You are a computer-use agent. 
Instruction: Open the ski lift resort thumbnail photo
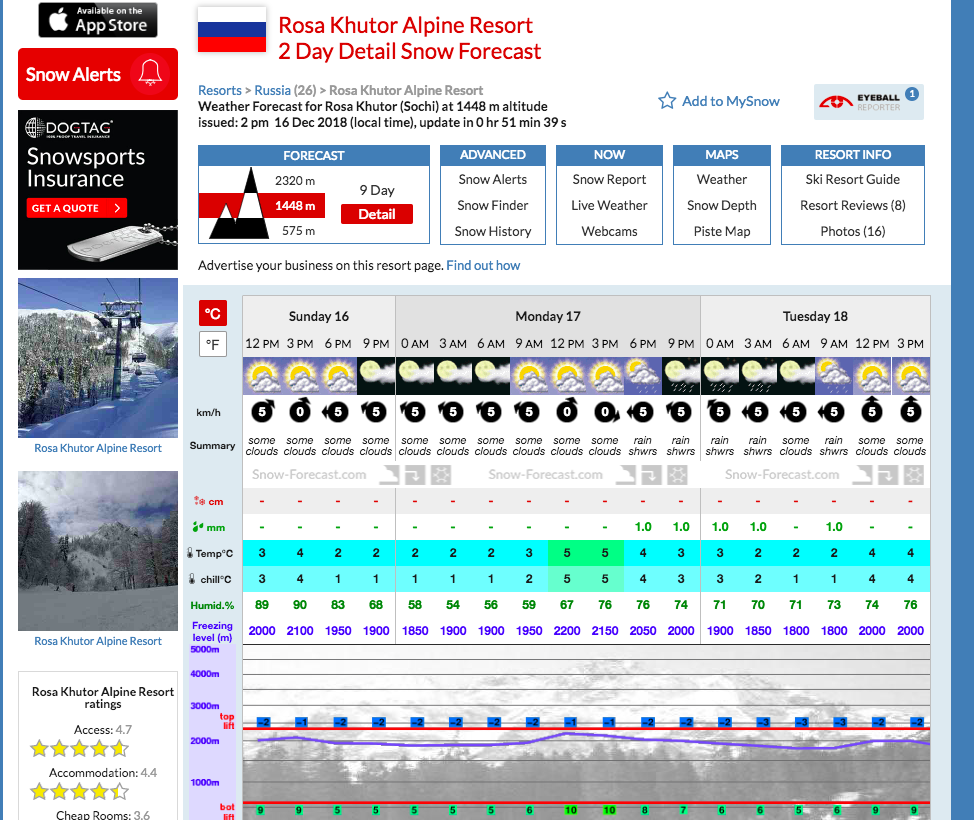pos(98,357)
